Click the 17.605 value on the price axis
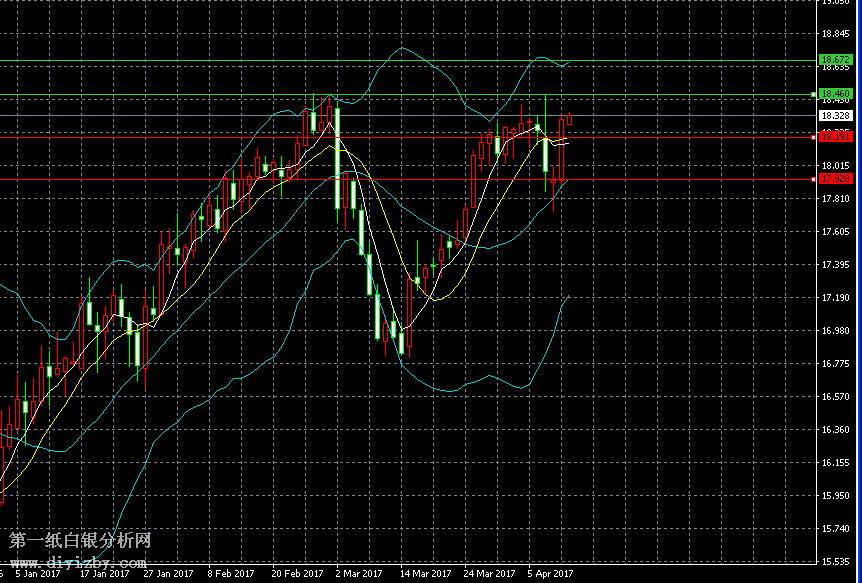Image resolution: width=862 pixels, height=583 pixels. coord(835,232)
